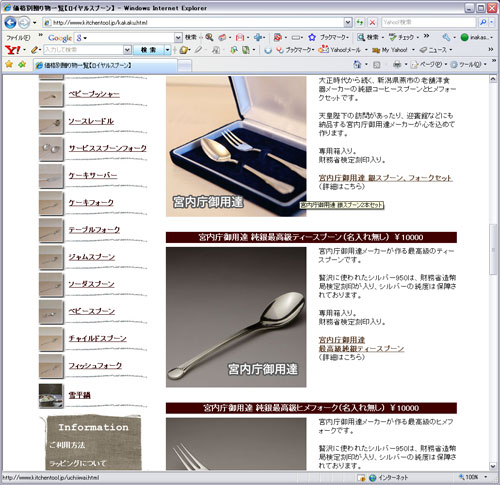
Task: Open the サービススプーンフォーク sidebar link
Action: [107, 148]
